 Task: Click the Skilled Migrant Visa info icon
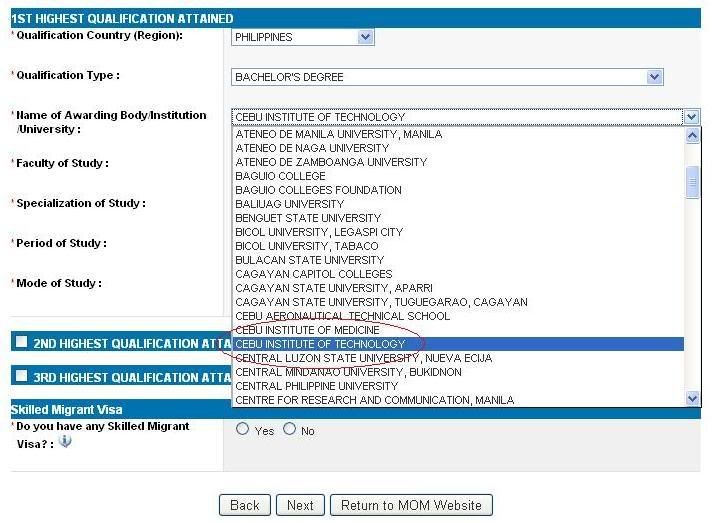coord(65,441)
